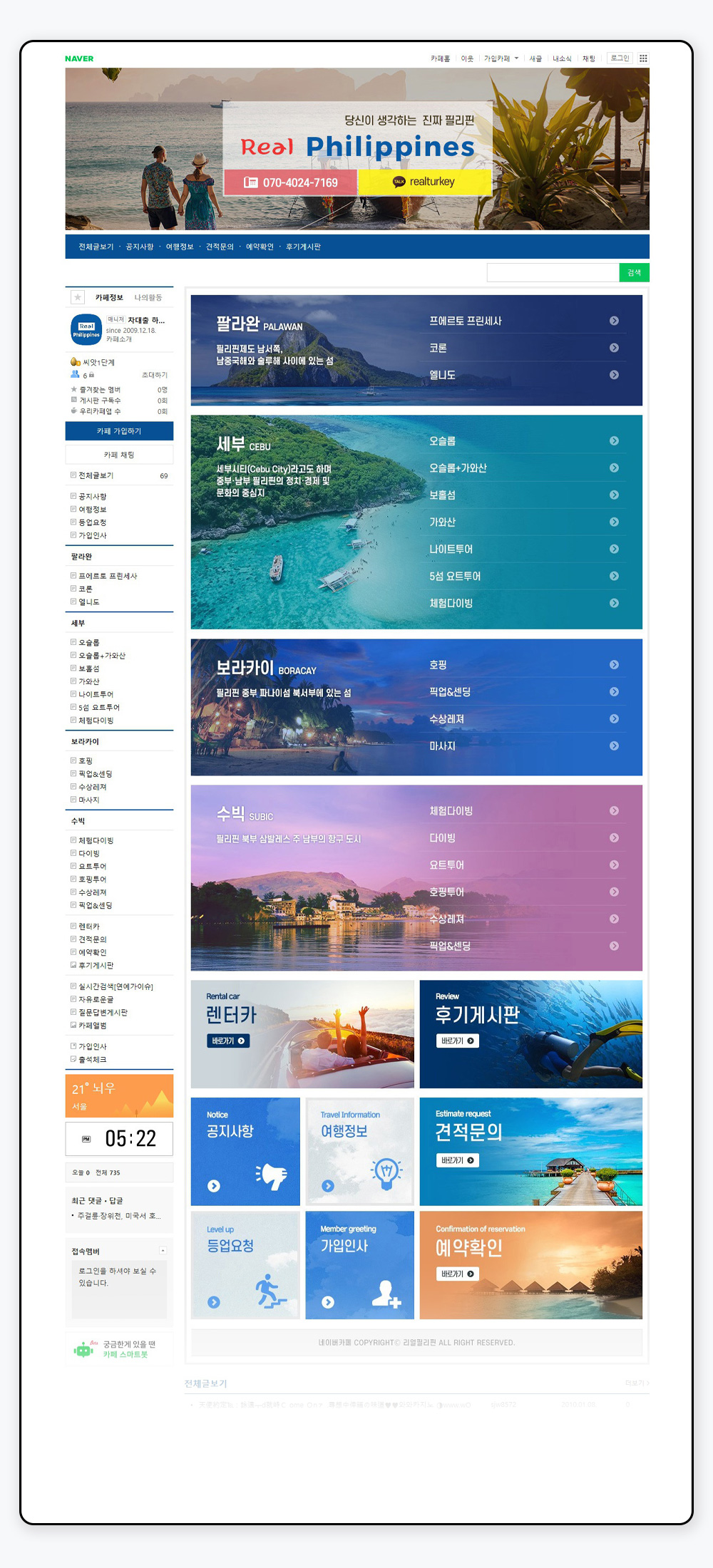
Task: Switch to the 나의활동 tab
Action: 148,297
